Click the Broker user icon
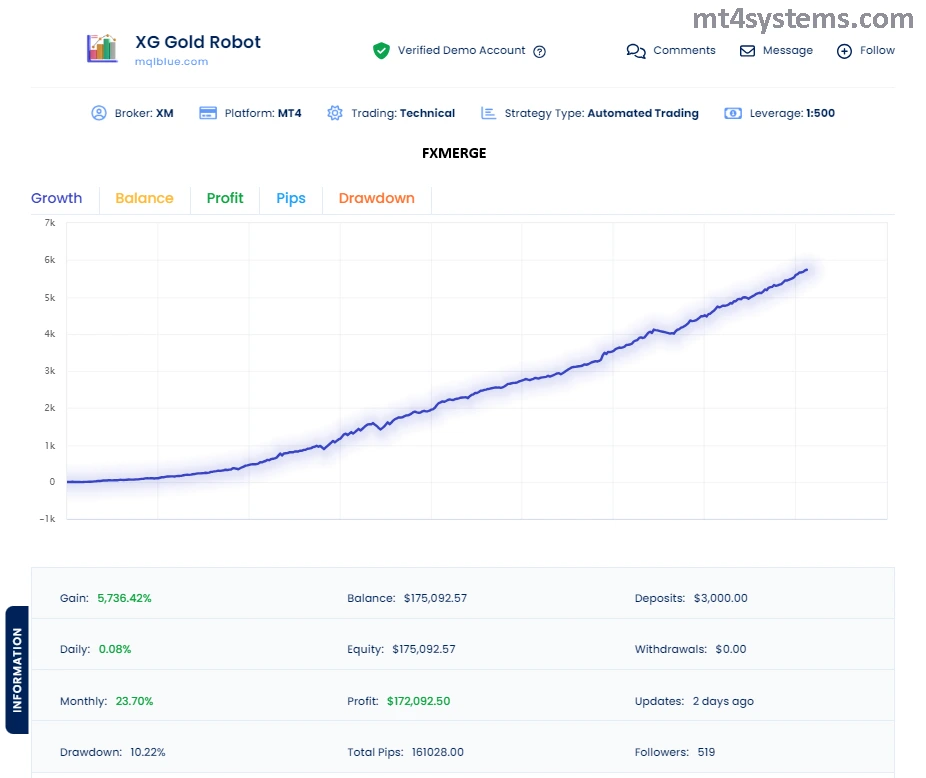Viewport: 926px width, 778px height. click(x=99, y=113)
